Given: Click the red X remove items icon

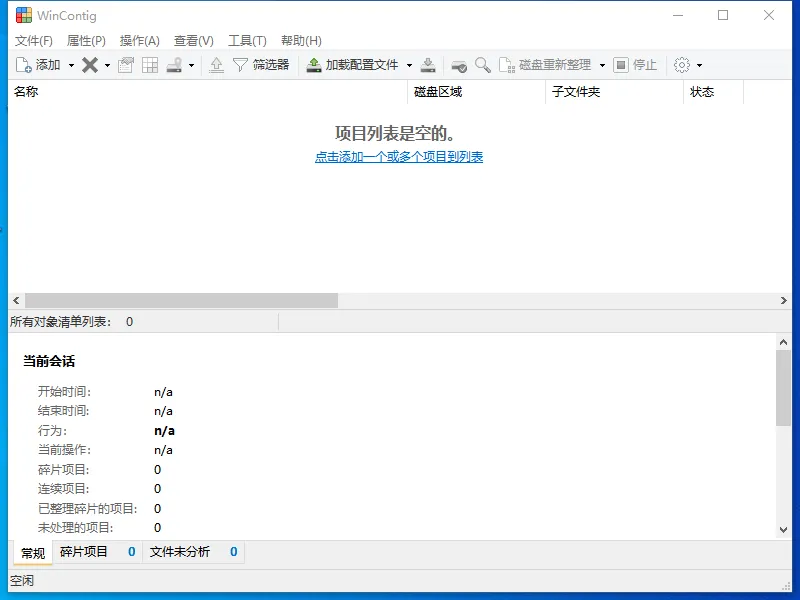Looking at the screenshot, I should [90, 64].
